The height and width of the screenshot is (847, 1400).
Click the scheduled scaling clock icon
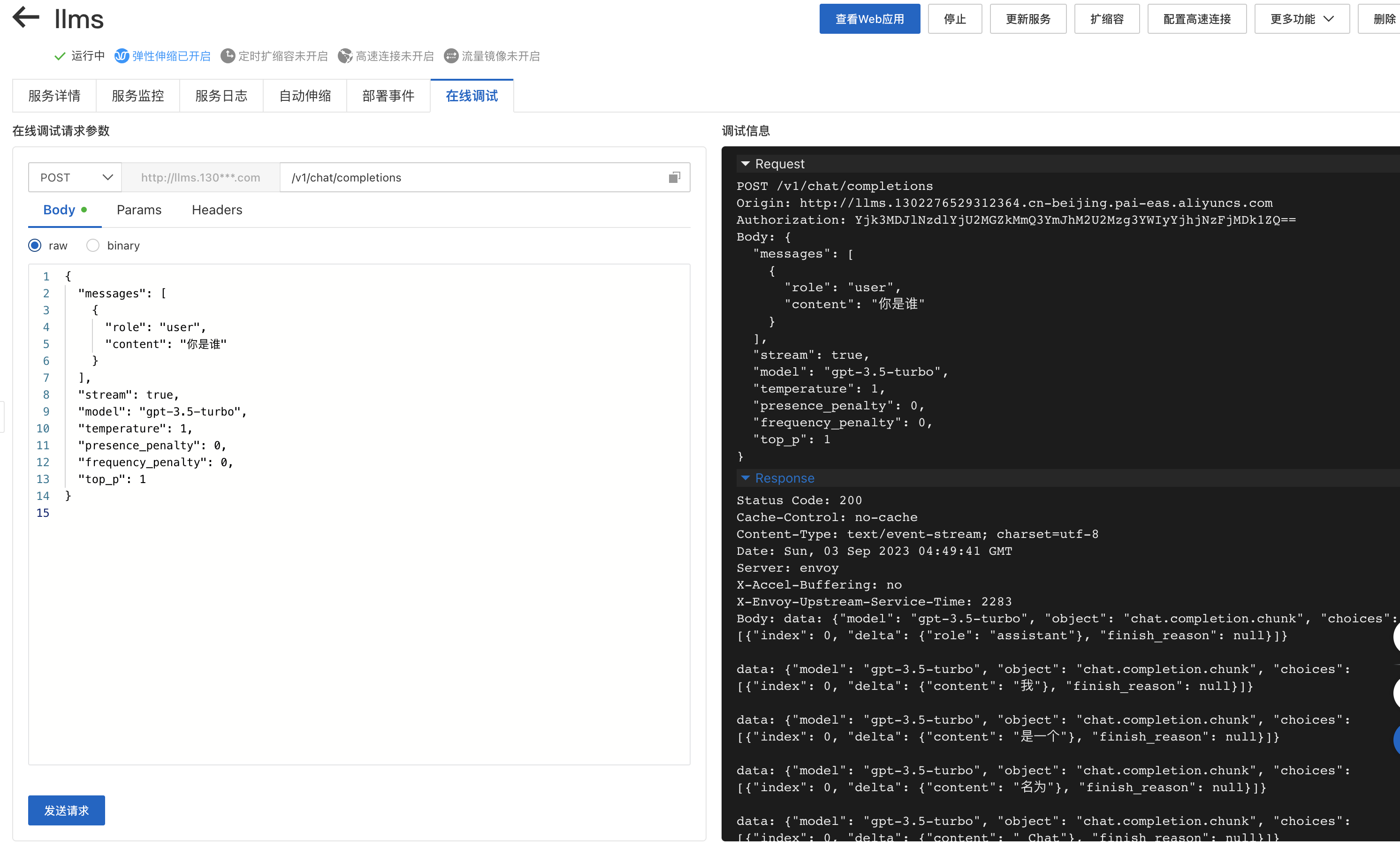(x=228, y=56)
